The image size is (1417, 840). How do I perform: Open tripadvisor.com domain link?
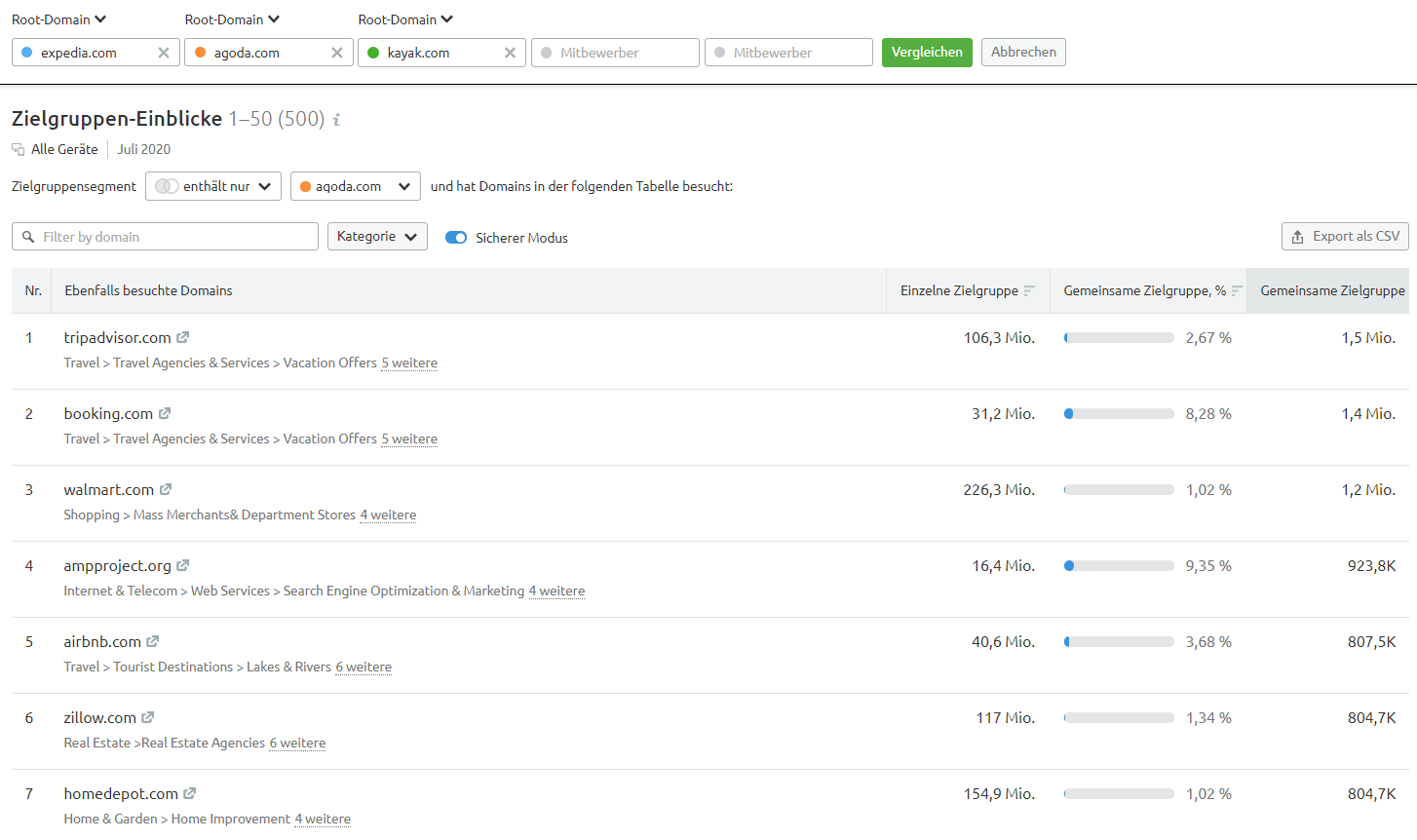(x=117, y=337)
